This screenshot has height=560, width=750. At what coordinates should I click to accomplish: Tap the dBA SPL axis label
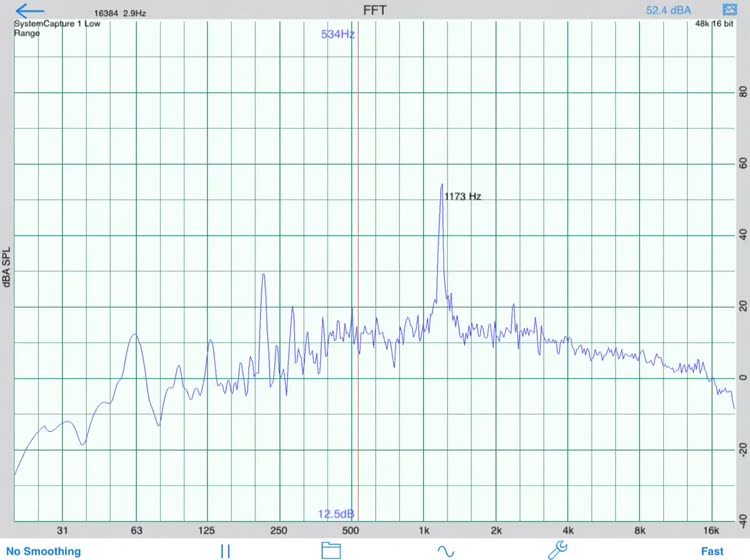6,267
